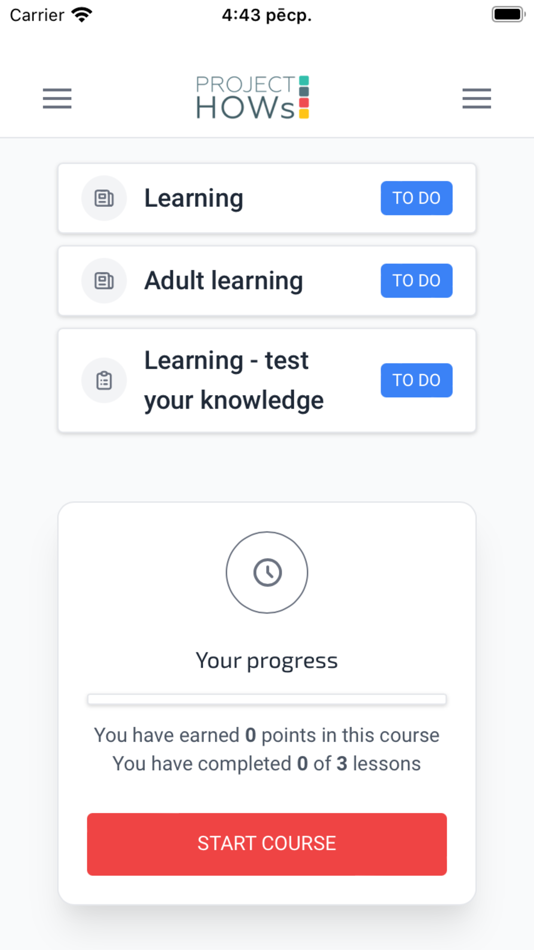
Task: Click the clipboard quiz icon
Action: pos(104,380)
